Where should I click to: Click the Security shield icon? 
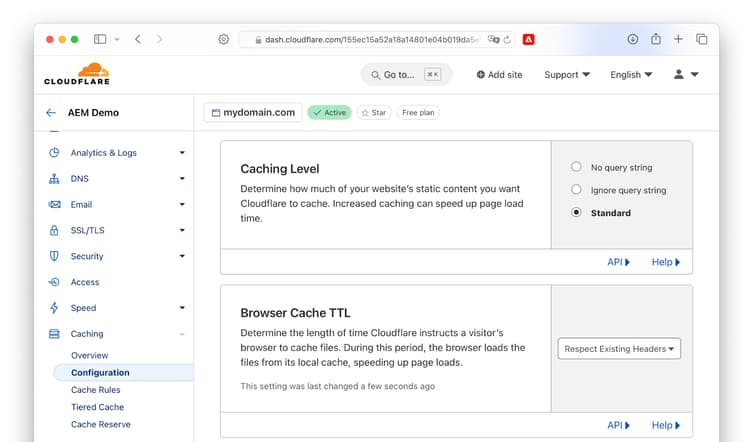click(x=54, y=256)
